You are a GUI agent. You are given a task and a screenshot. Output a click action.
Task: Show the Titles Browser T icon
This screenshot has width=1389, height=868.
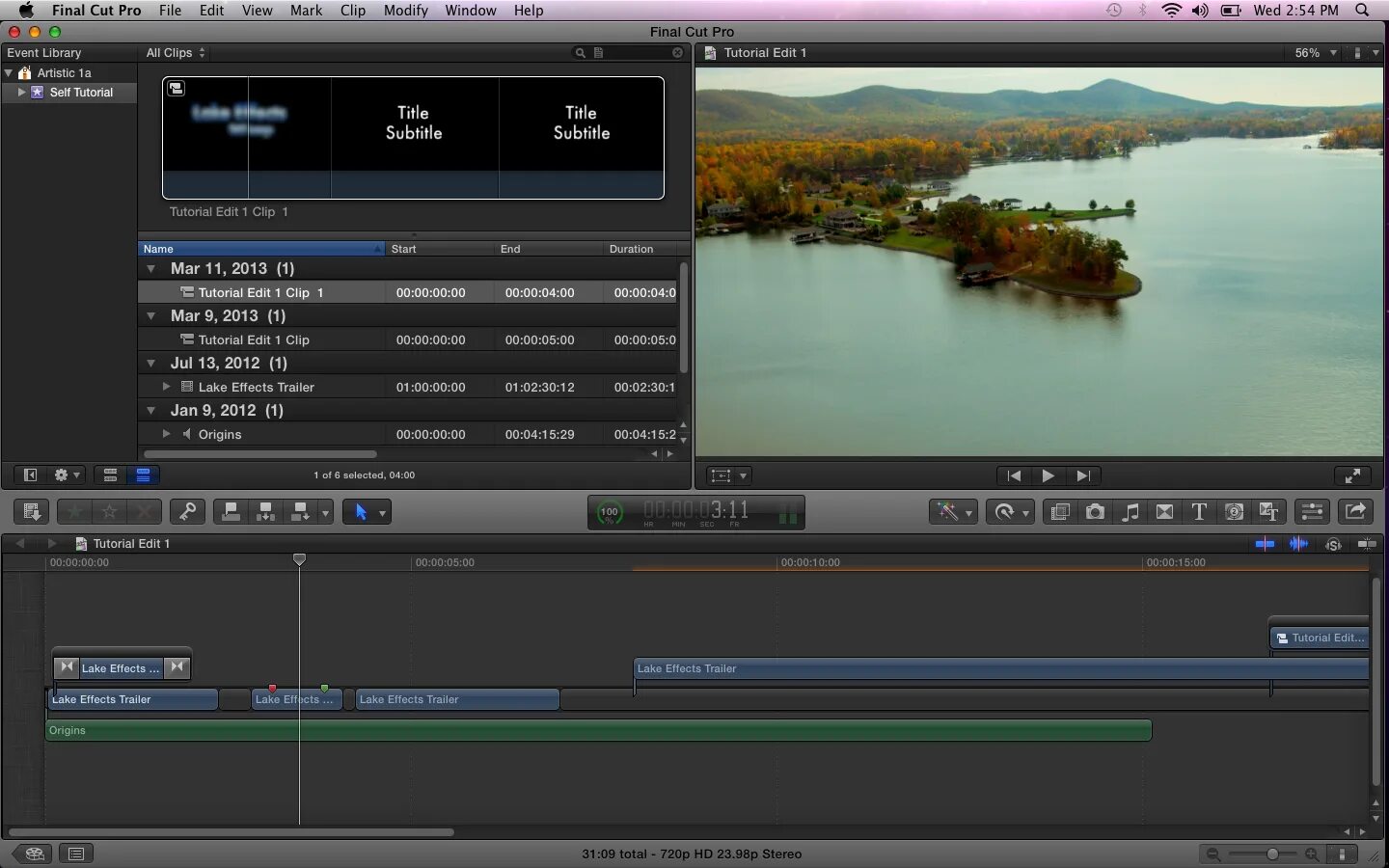[x=1199, y=512]
